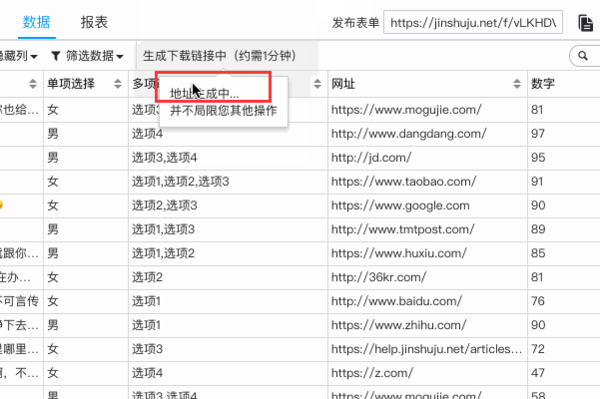Click the z.com URL cell
The image size is (600, 399).
click(427, 373)
